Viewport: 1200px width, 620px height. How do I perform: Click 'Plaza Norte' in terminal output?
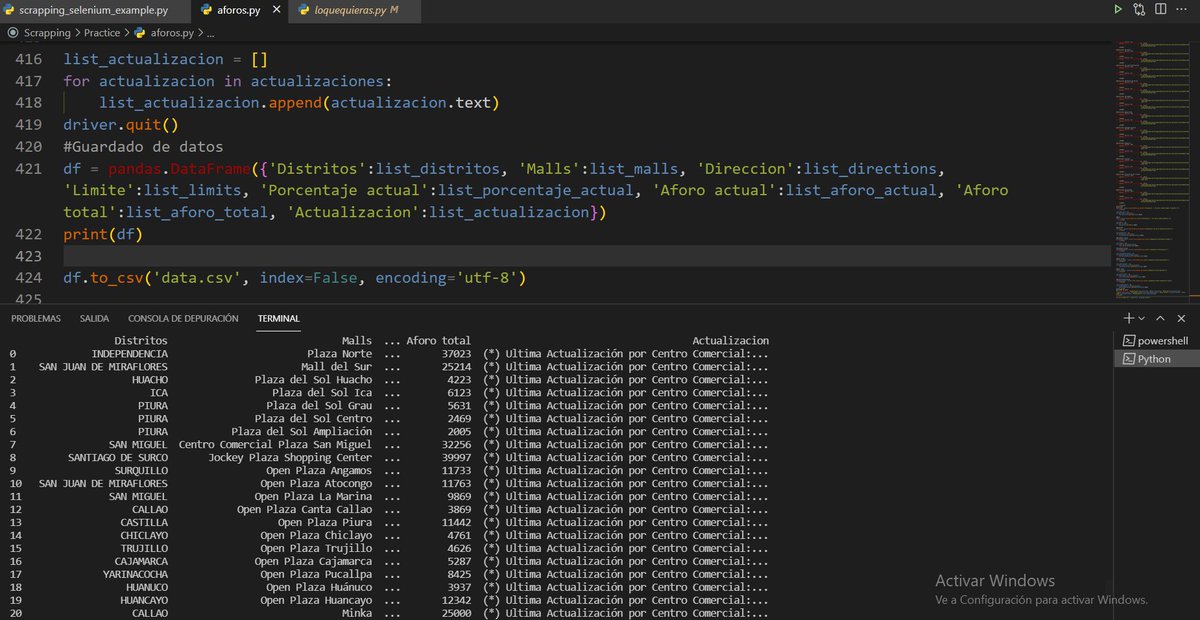pos(339,354)
